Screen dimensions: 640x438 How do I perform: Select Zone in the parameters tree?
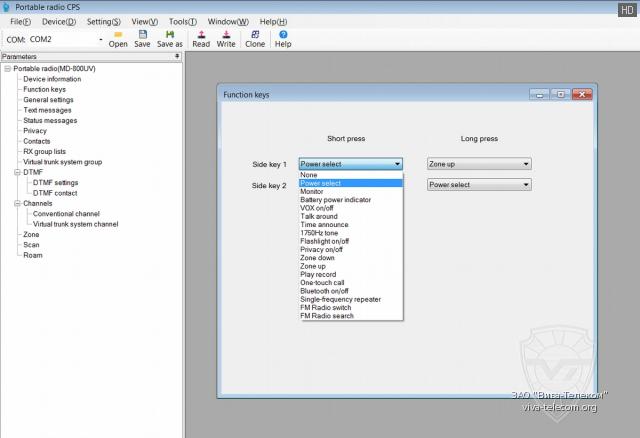tap(31, 235)
